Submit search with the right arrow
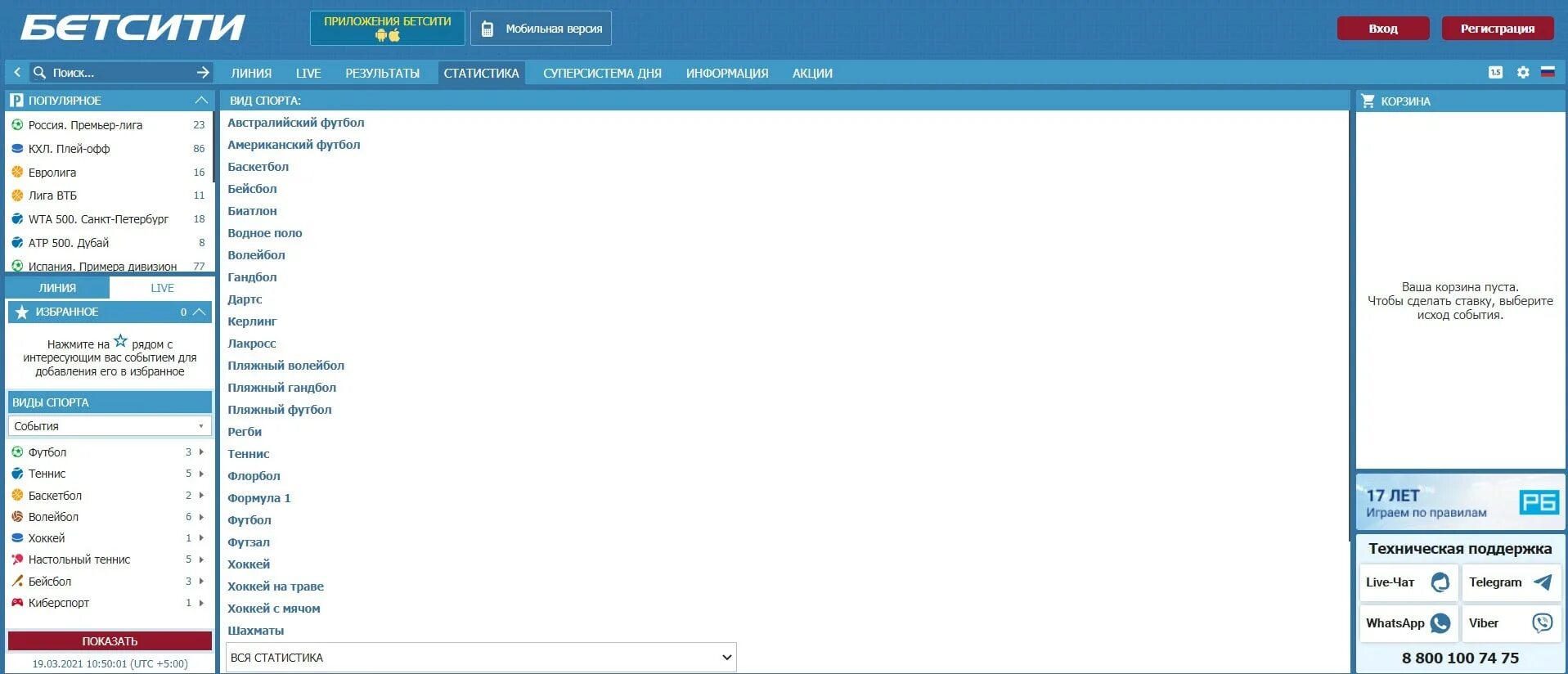Viewport: 1568px width, 674px height. [x=203, y=73]
